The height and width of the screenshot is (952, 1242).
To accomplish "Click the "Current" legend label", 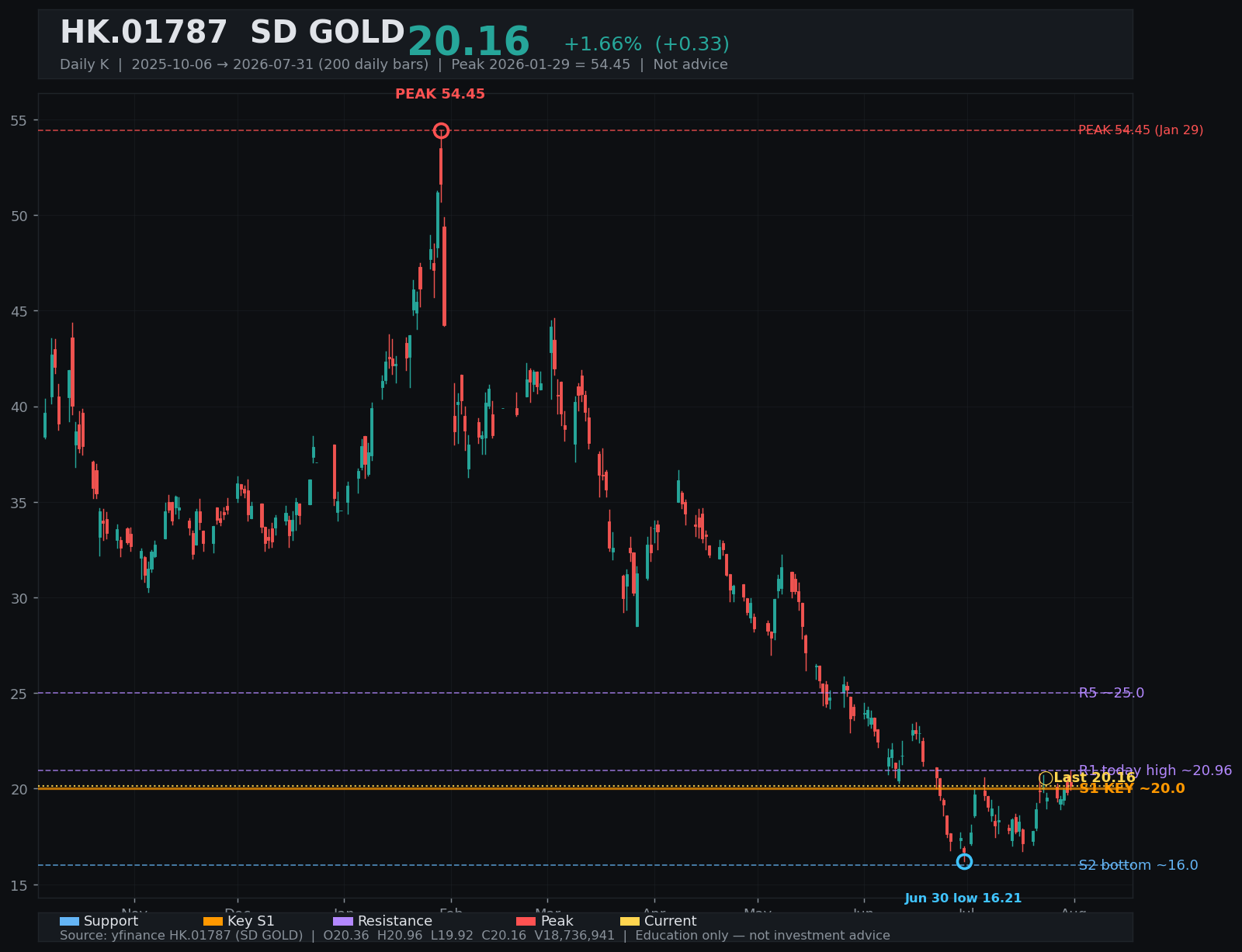I will tap(671, 921).
